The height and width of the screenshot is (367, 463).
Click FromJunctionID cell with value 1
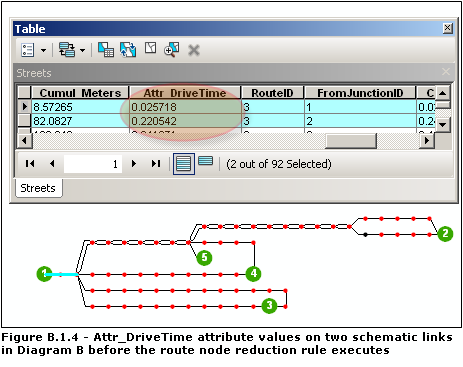click(x=360, y=107)
